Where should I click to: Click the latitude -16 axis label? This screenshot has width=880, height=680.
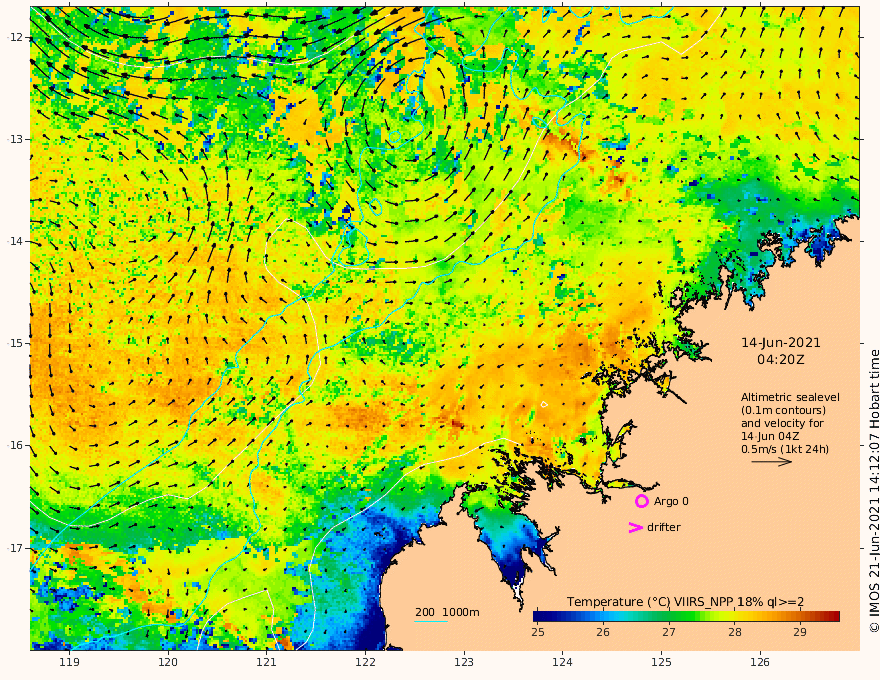click(x=15, y=445)
